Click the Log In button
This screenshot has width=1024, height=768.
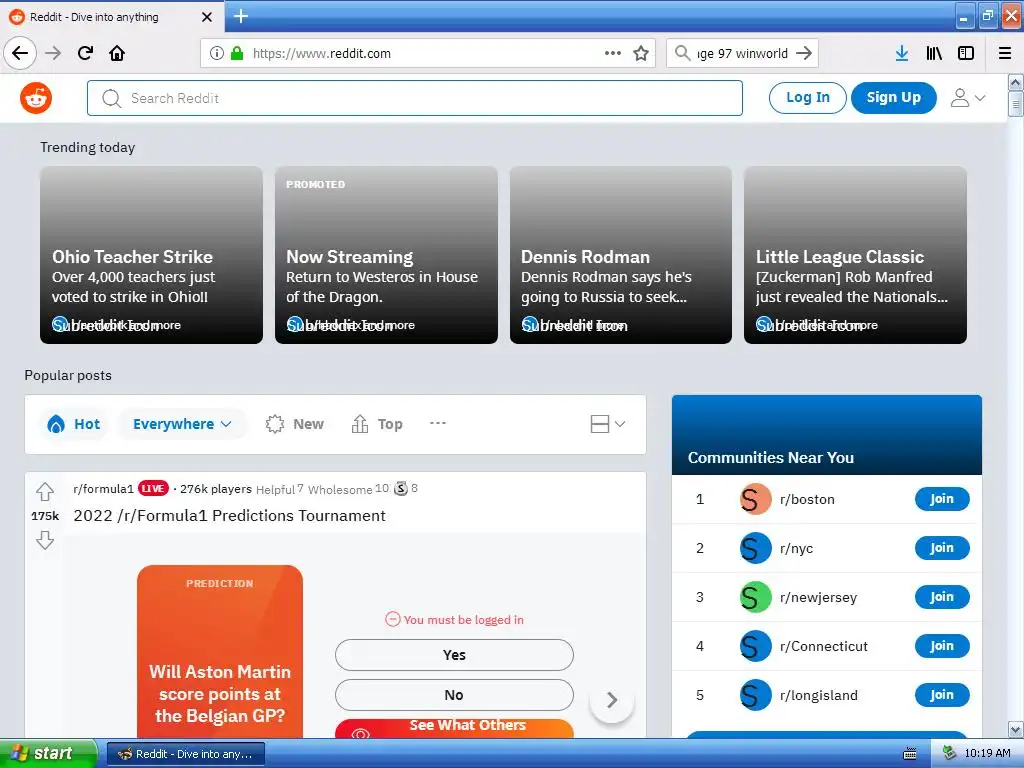[808, 98]
